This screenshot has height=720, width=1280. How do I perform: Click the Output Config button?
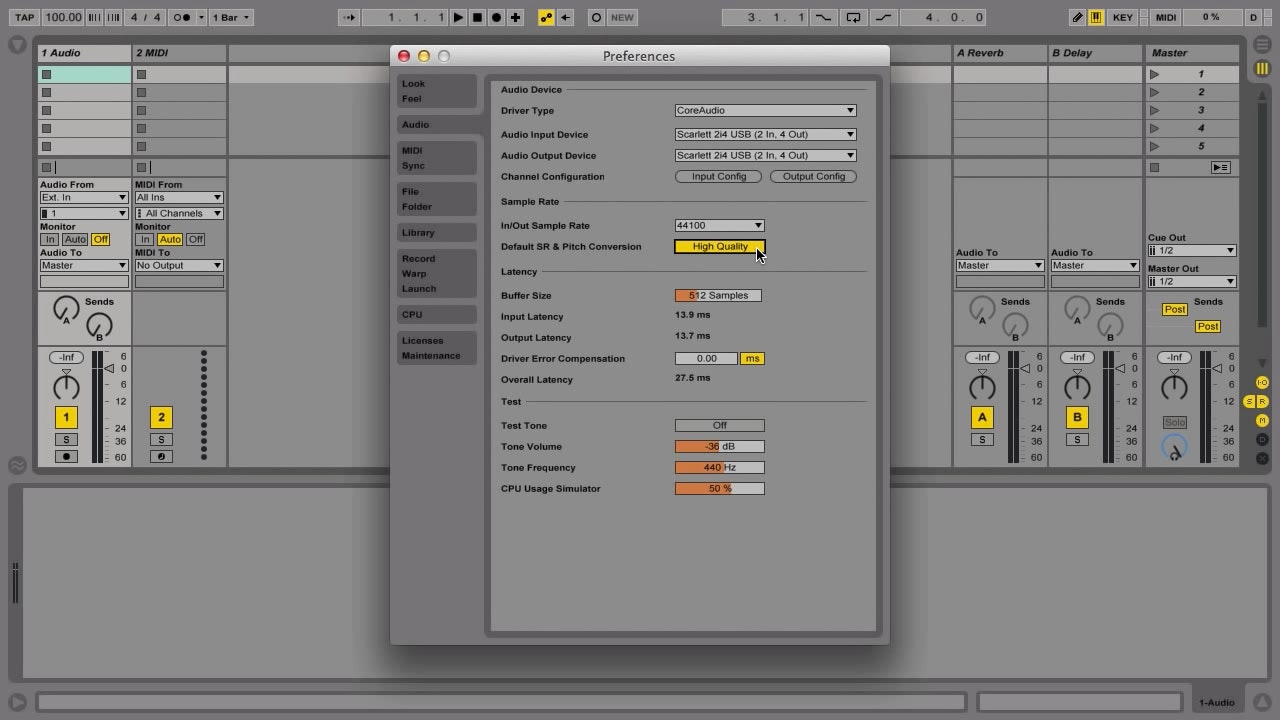[813, 176]
